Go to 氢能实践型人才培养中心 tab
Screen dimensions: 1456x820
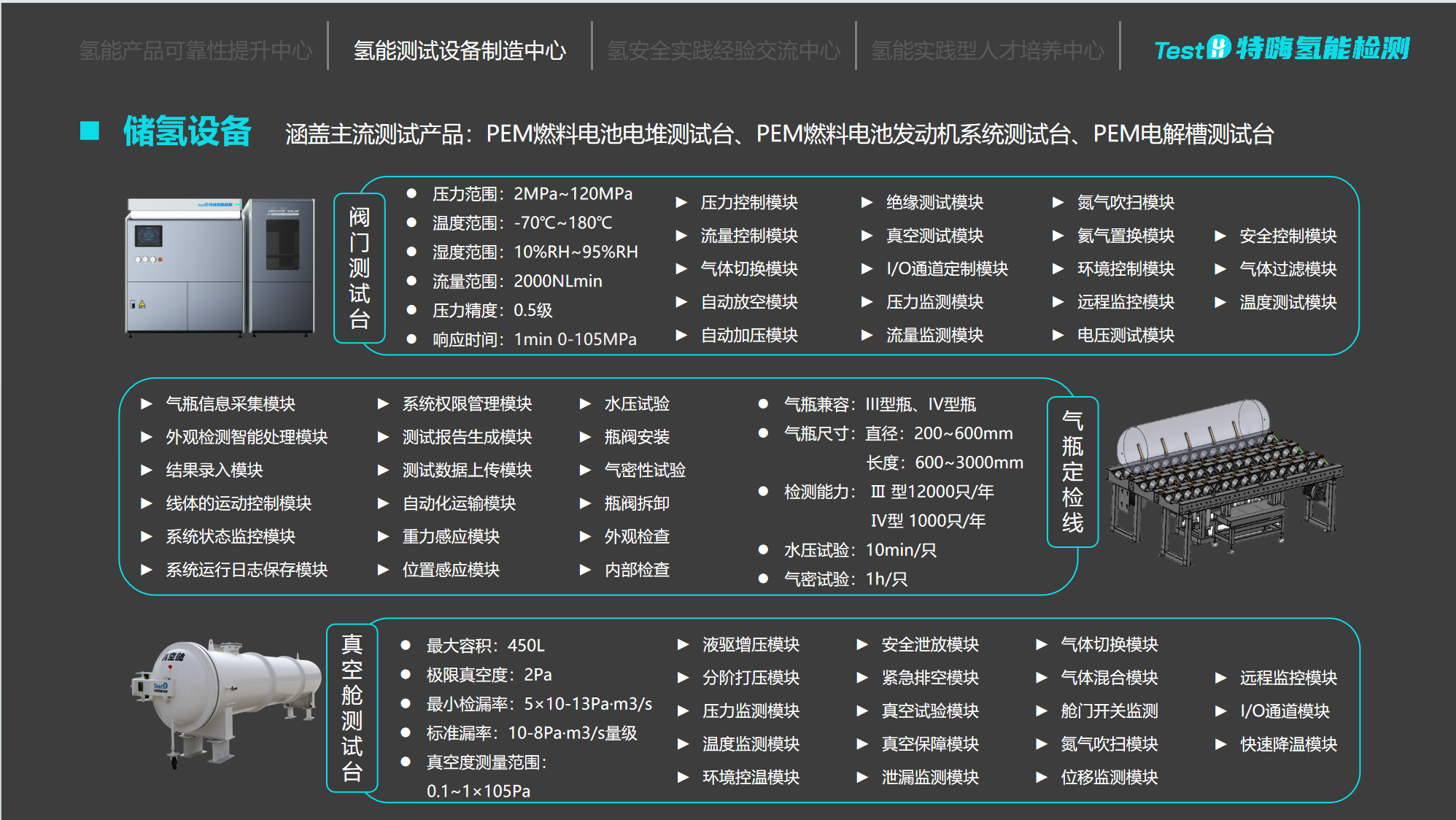pyautogui.click(x=987, y=50)
